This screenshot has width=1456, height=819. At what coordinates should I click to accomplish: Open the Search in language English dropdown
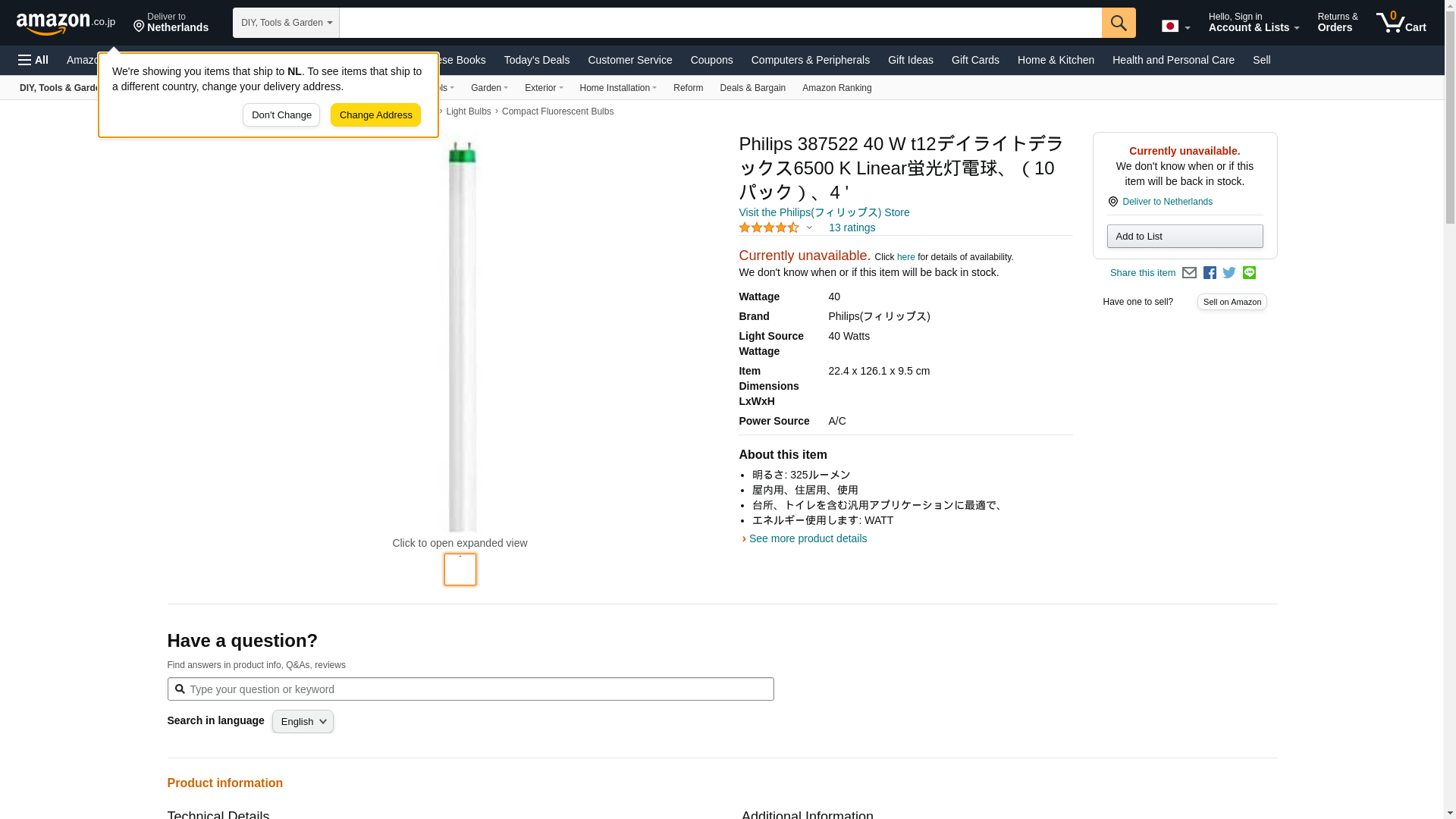coord(303,722)
